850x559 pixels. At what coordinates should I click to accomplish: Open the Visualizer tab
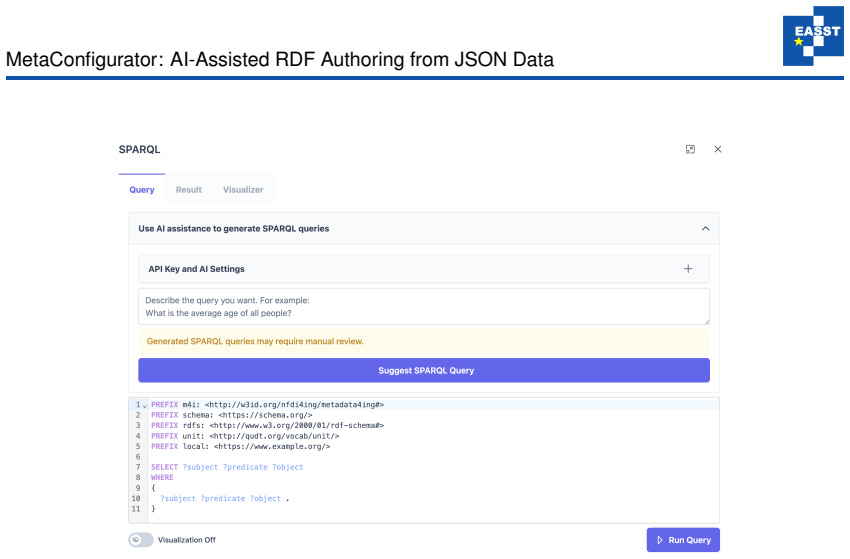point(243,190)
